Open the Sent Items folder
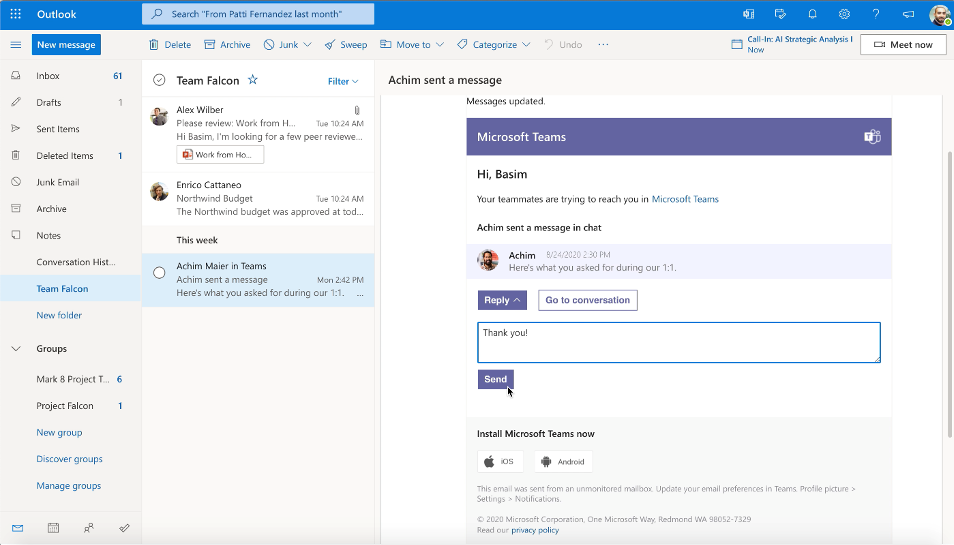954x545 pixels. click(x=71, y=129)
